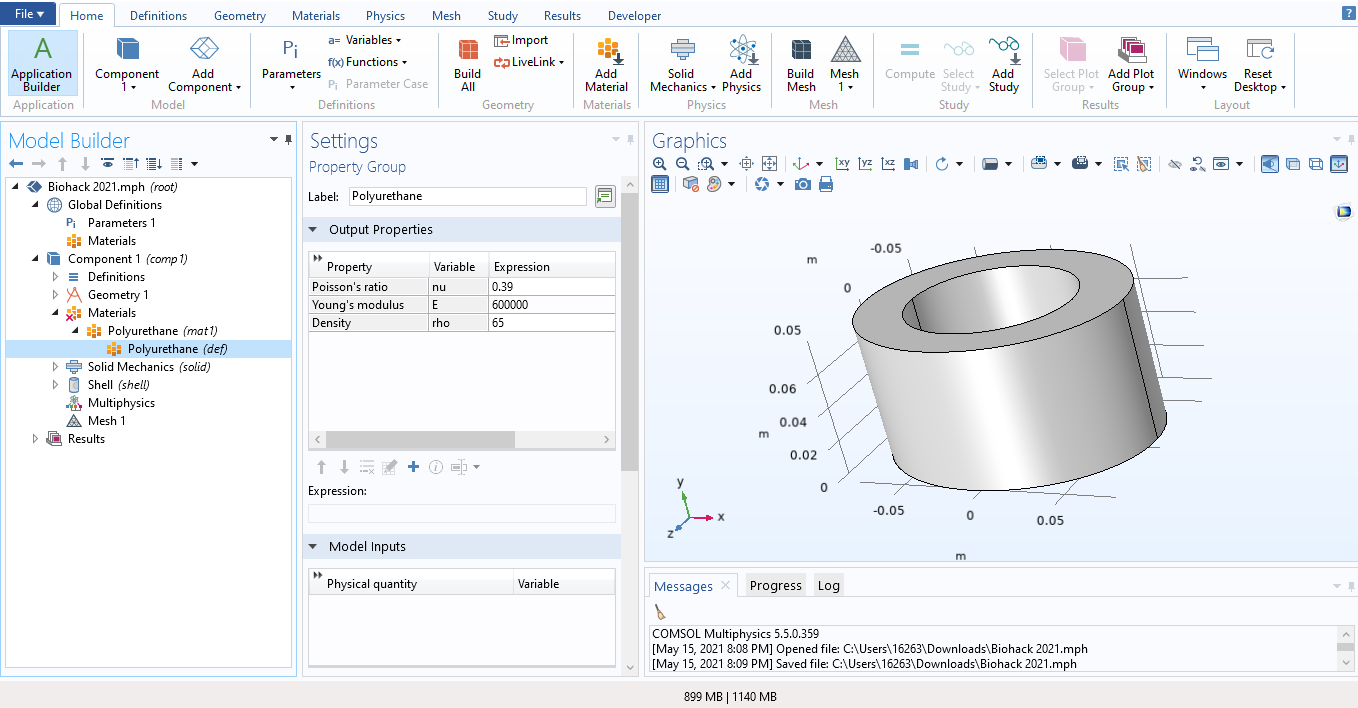Screen dimensions: 1358x708
Task: Toggle the wireframe rendering button
Action: [1316, 164]
